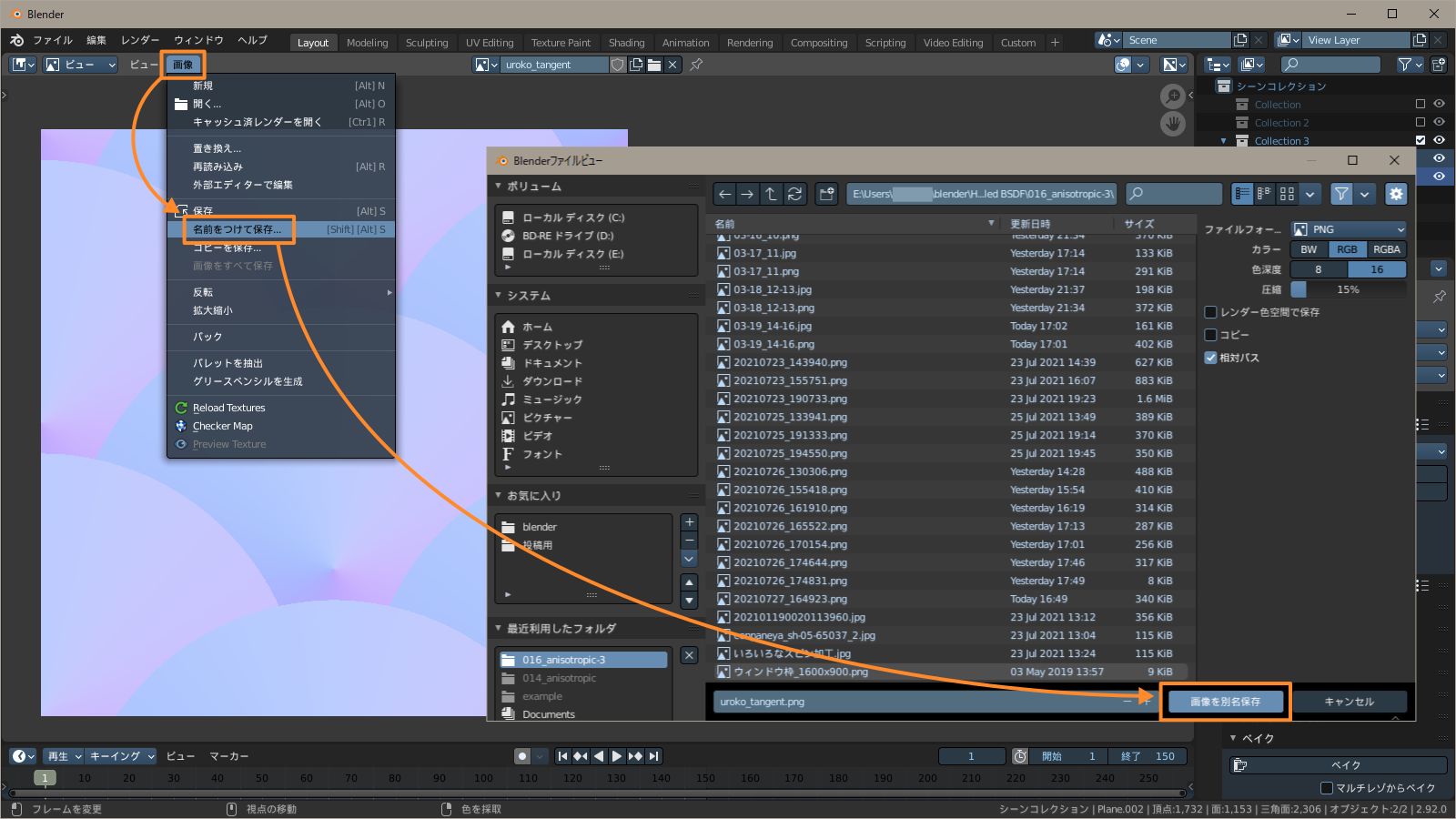Set color depth to 8 bit
Screen dimensions: 1456x819
[1319, 269]
